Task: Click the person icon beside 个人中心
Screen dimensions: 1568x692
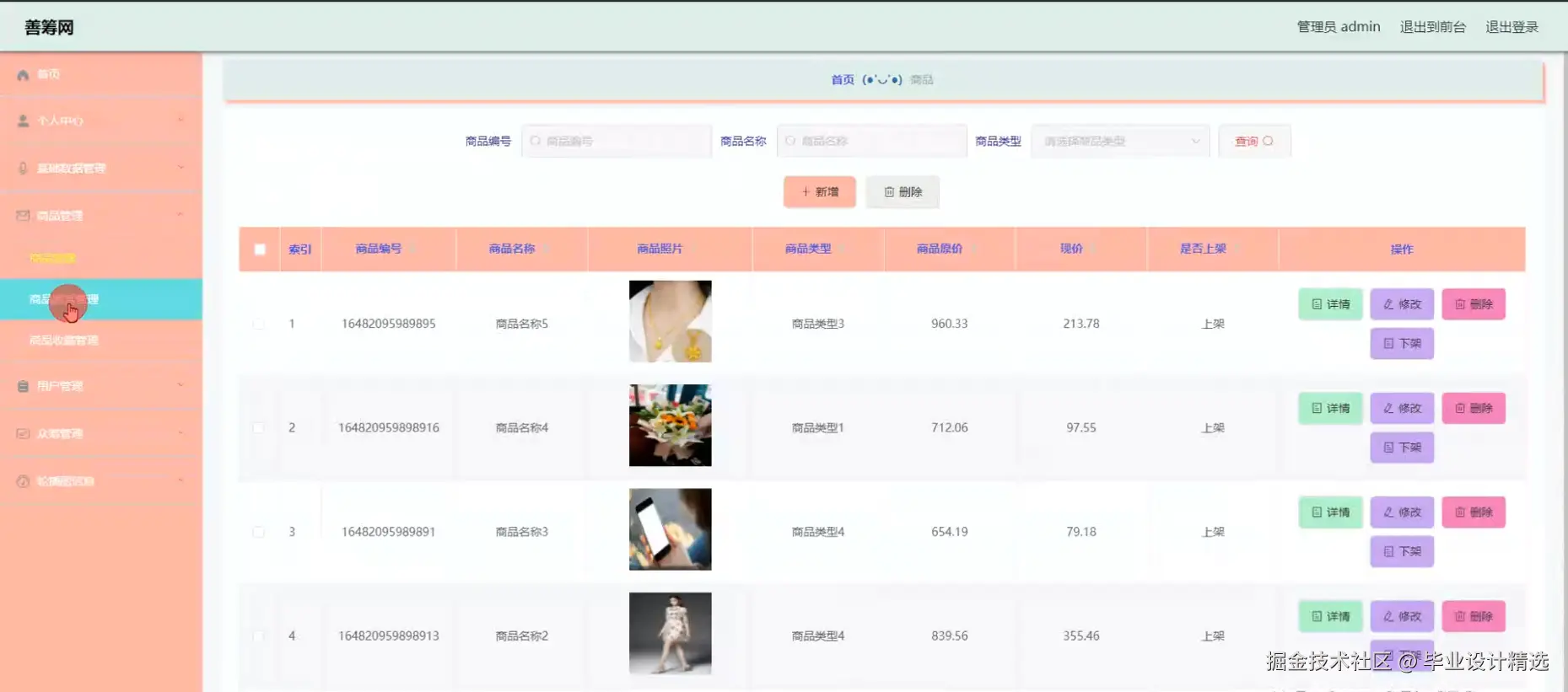Action: coord(23,121)
